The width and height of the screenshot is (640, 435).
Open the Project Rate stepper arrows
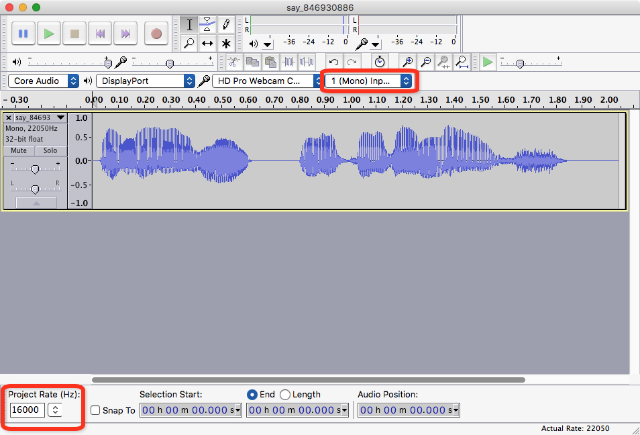point(55,410)
